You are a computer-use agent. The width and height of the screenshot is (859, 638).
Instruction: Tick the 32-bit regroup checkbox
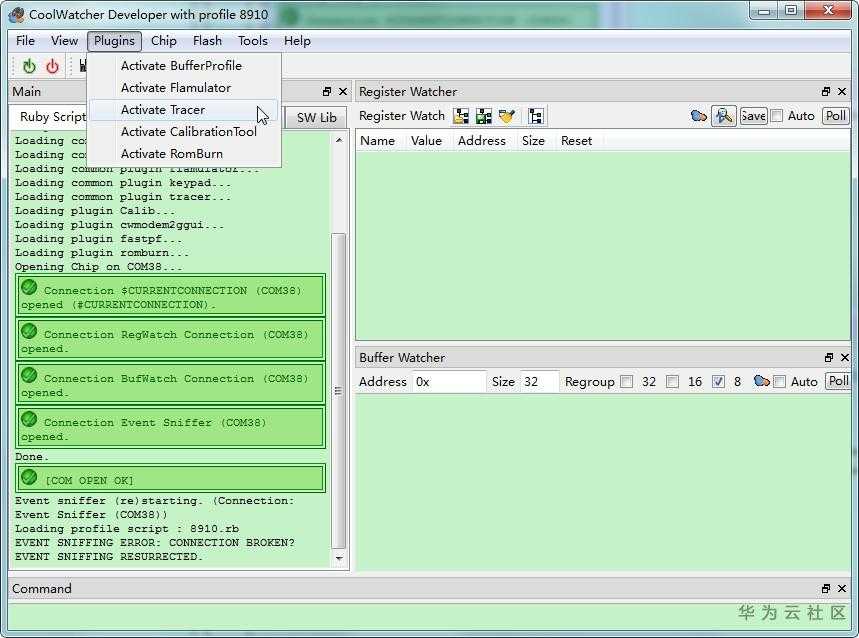627,382
